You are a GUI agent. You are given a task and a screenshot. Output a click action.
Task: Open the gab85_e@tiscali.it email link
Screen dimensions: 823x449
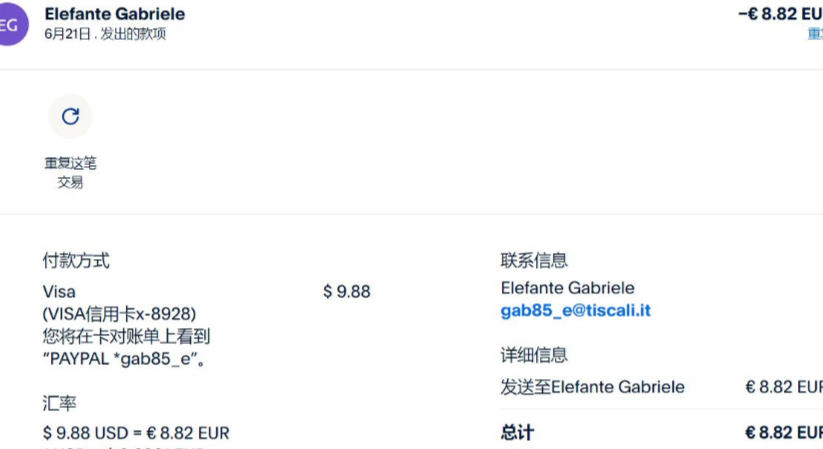[x=575, y=310]
